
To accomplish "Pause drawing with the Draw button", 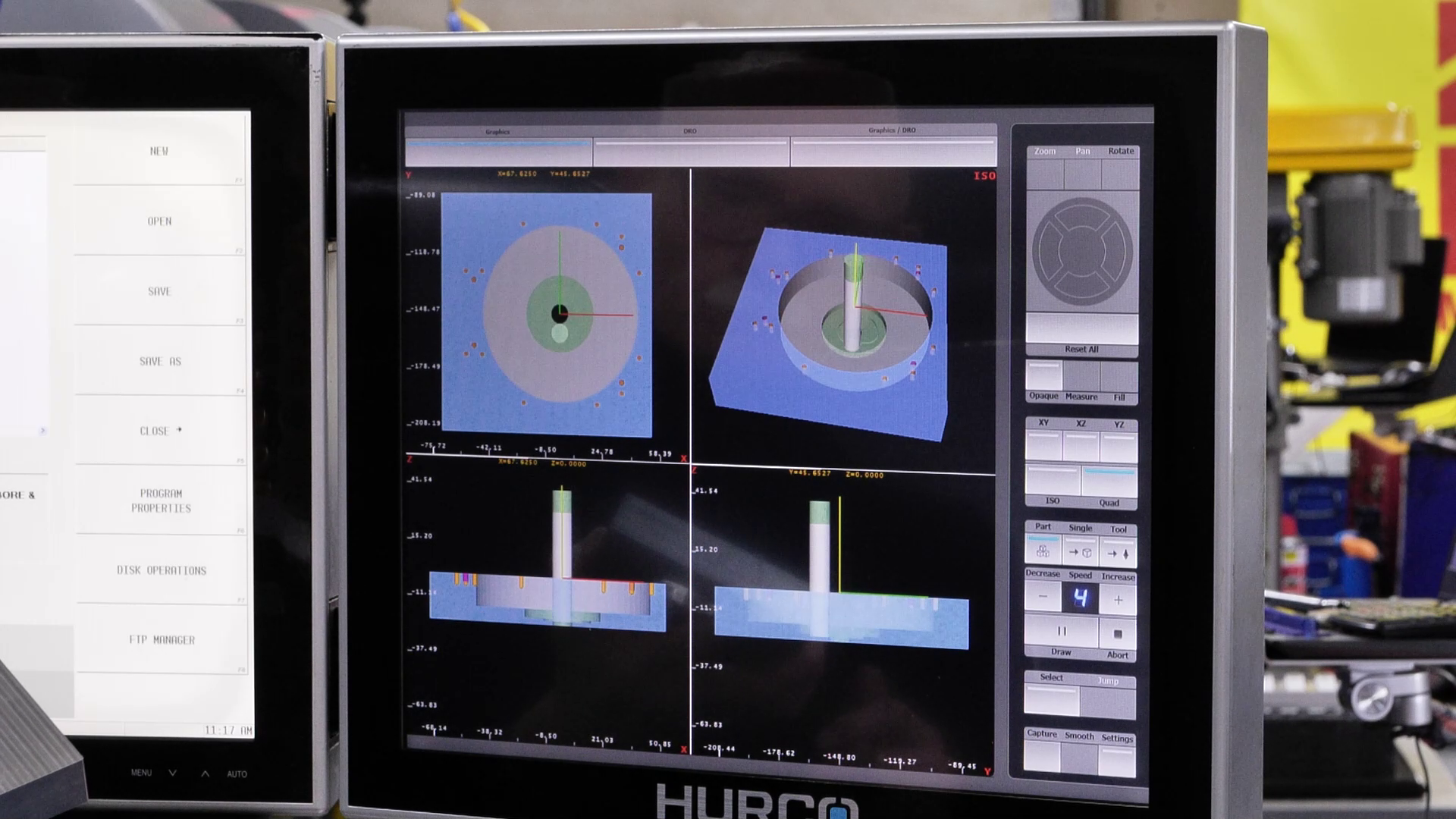I will pos(1061,631).
